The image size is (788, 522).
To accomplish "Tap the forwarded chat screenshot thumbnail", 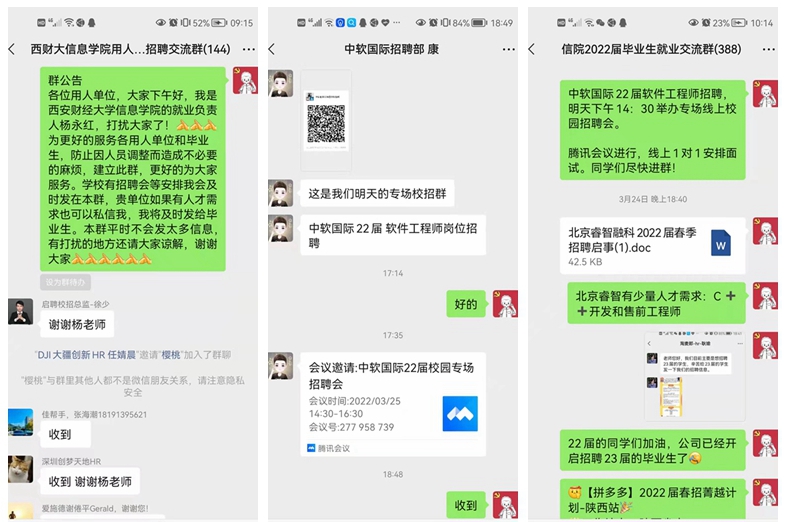I will 695,376.
